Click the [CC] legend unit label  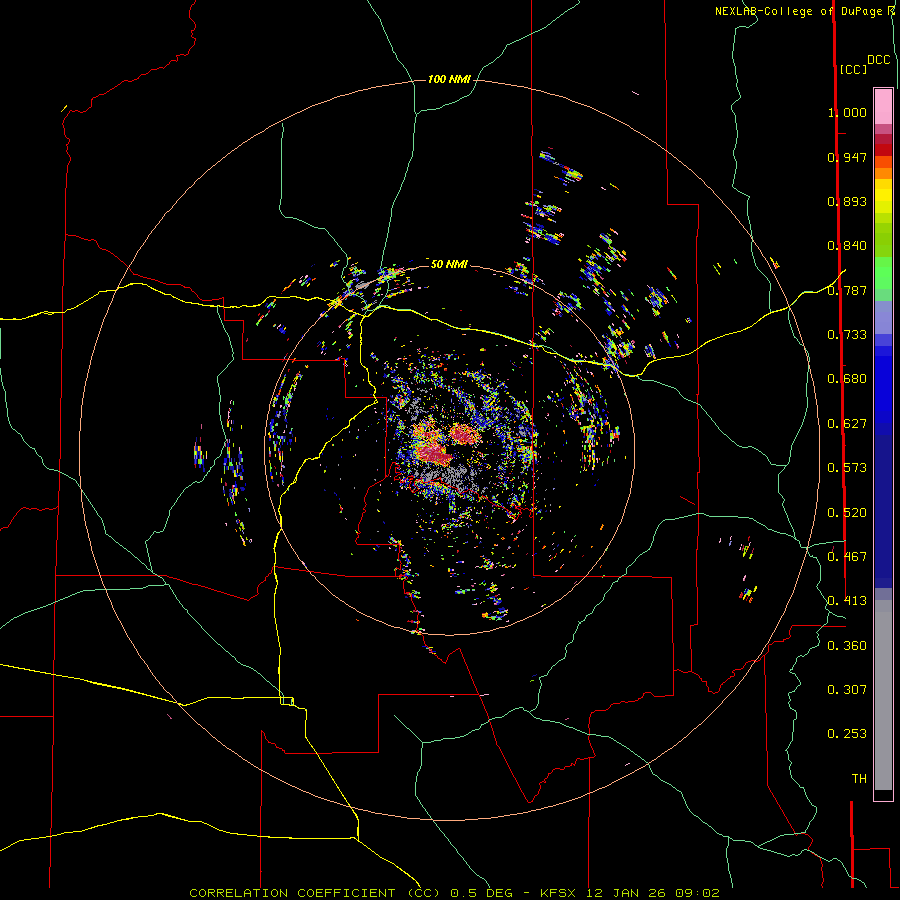tap(853, 69)
